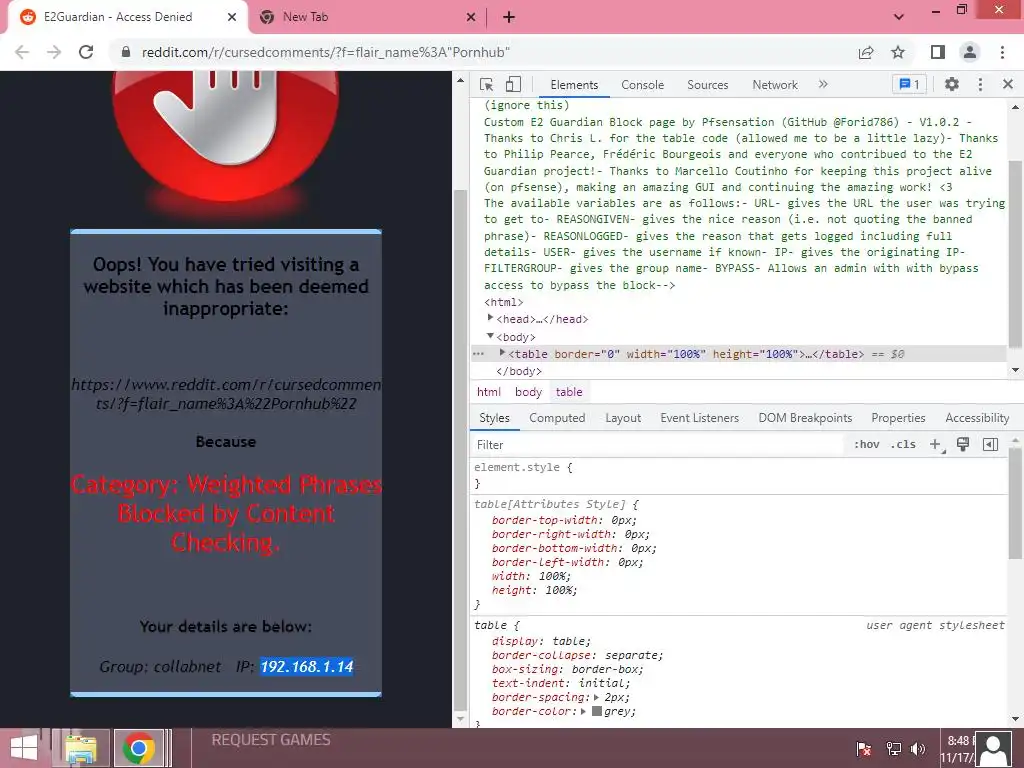Viewport: 1024px width, 768px height.
Task: Click the closing </body> tag line
Action: 519,371
